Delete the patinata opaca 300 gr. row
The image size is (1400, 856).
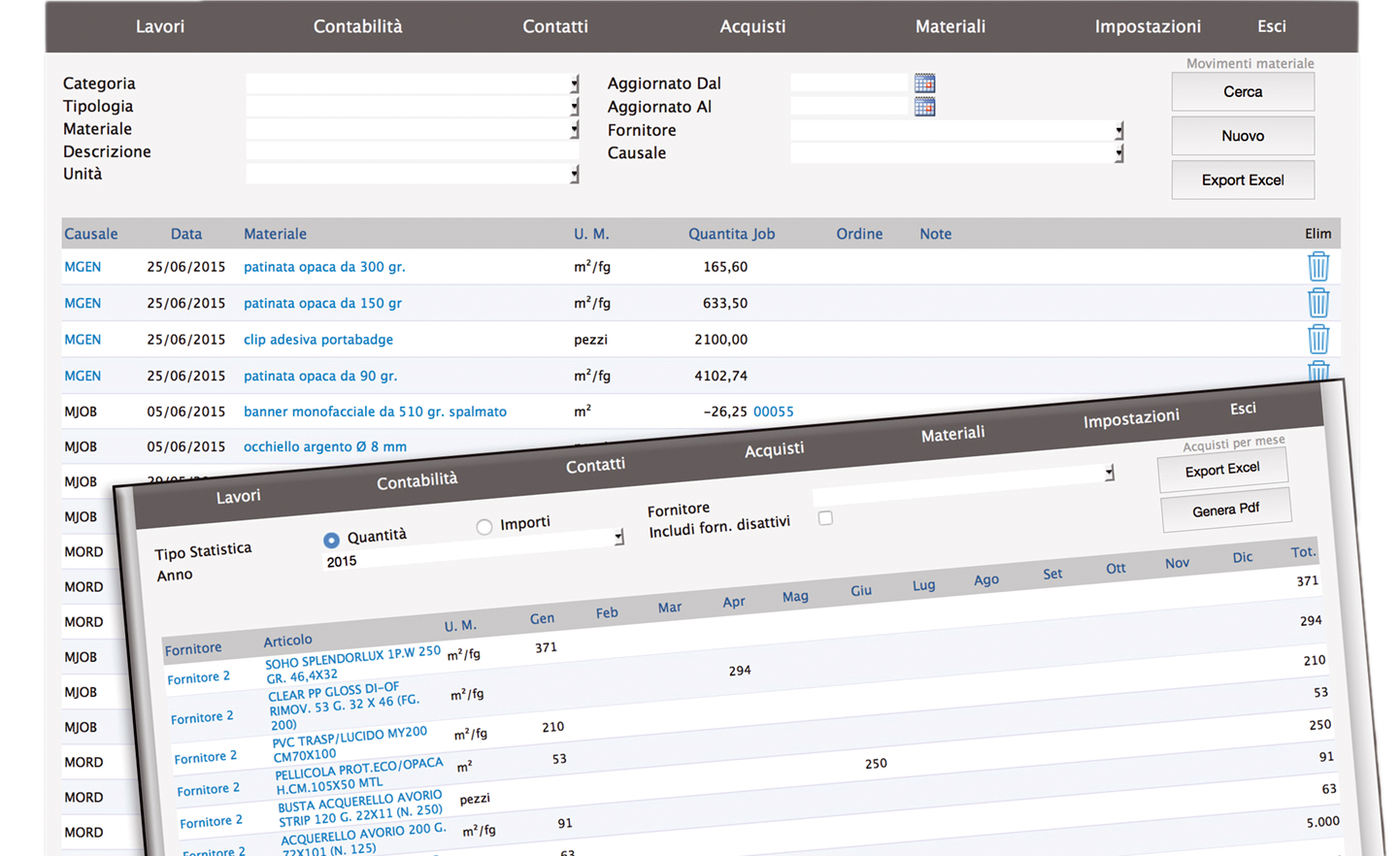click(x=1317, y=267)
